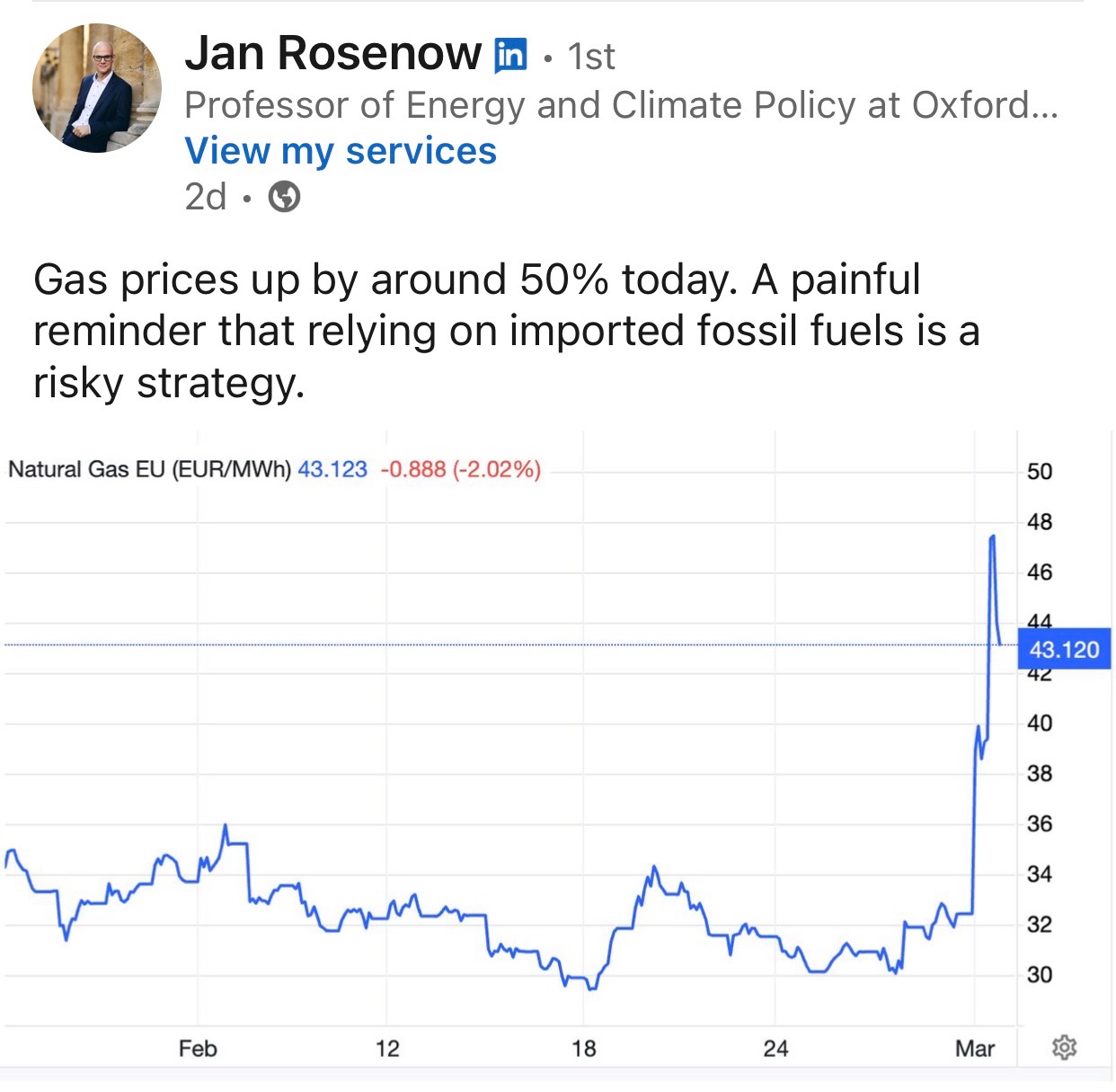
Task: Open Jan Rosenow's profile photo
Action: pyautogui.click(x=97, y=88)
